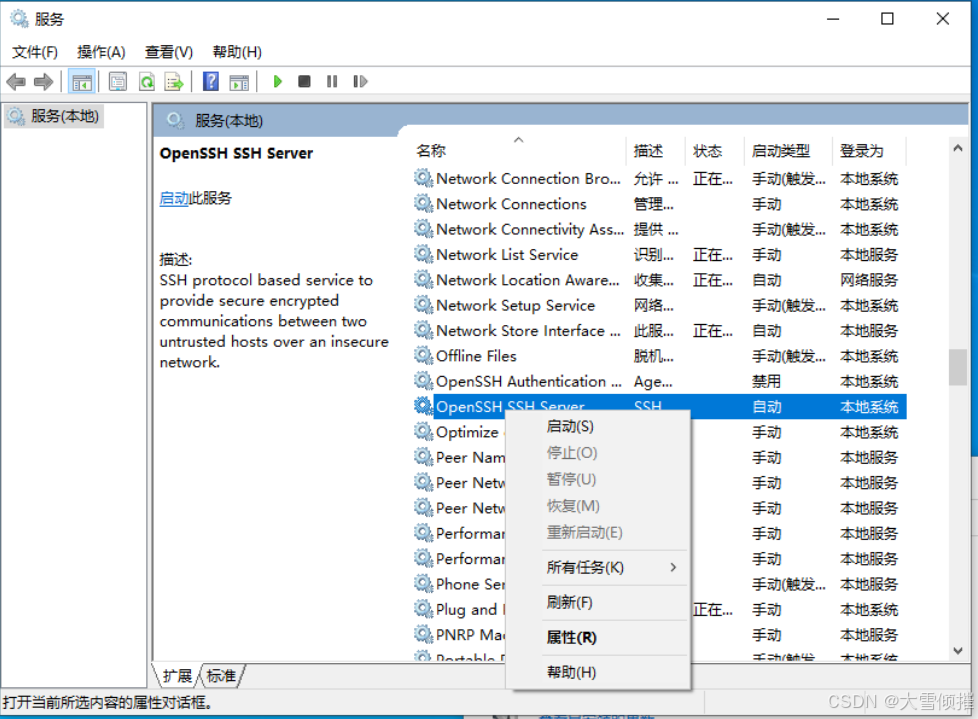The width and height of the screenshot is (978, 719).
Task: Click the green refresh toolbar icon
Action: point(147,82)
